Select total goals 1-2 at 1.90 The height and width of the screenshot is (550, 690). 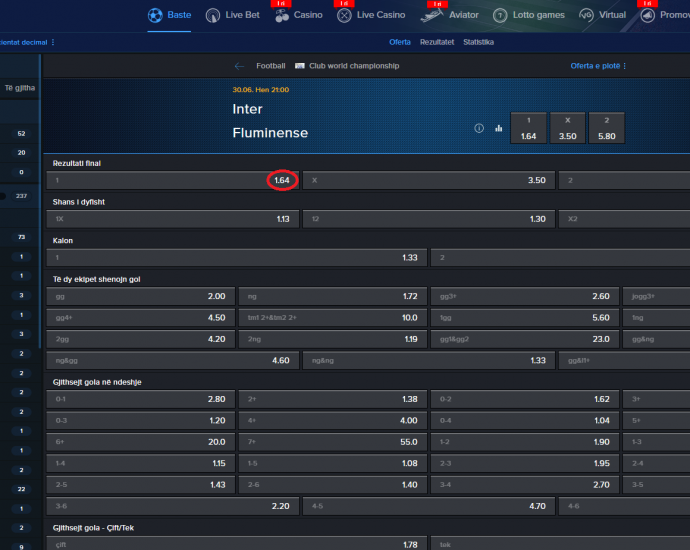click(x=525, y=442)
